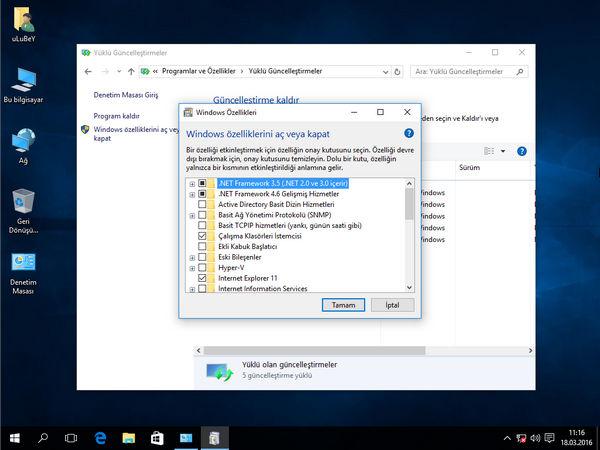Image resolution: width=600 pixels, height=450 pixels.
Task: Open taskbar search magnifier
Action: tap(43, 439)
